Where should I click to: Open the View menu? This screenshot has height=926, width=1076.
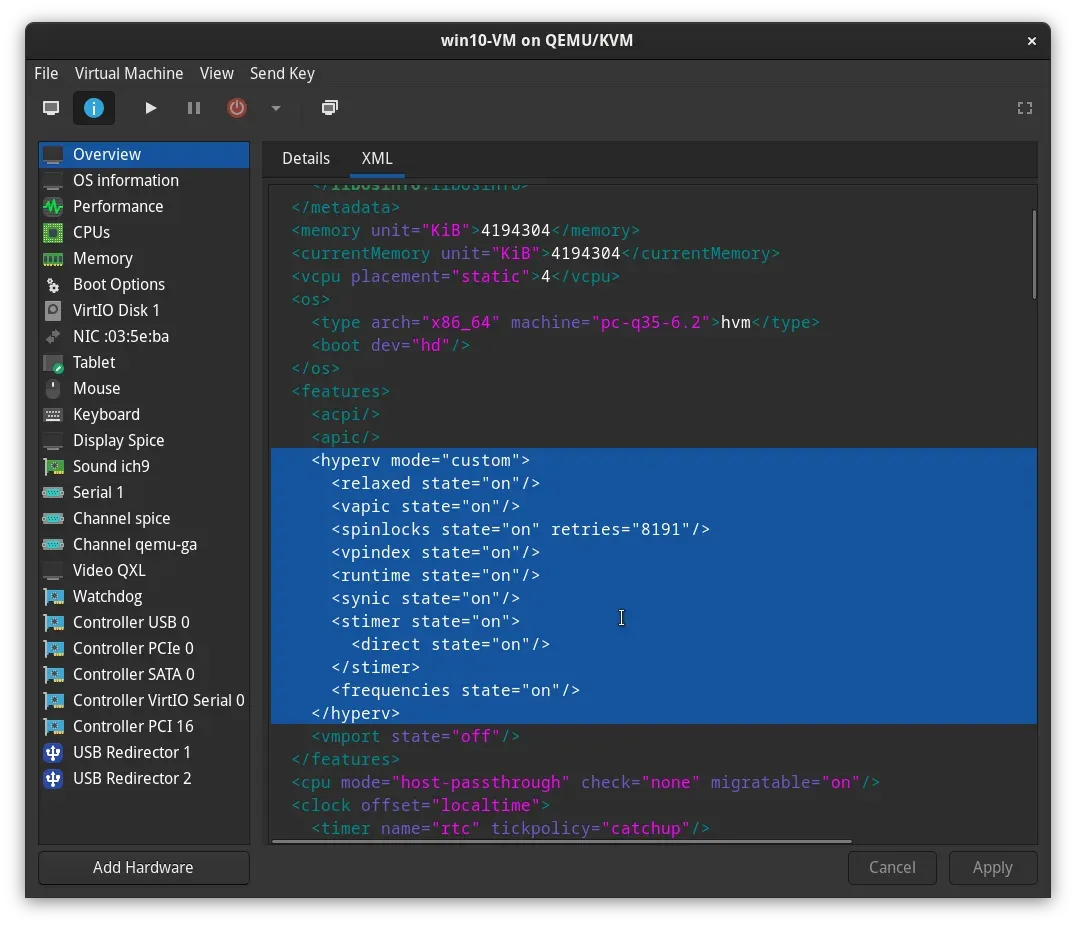click(x=217, y=73)
